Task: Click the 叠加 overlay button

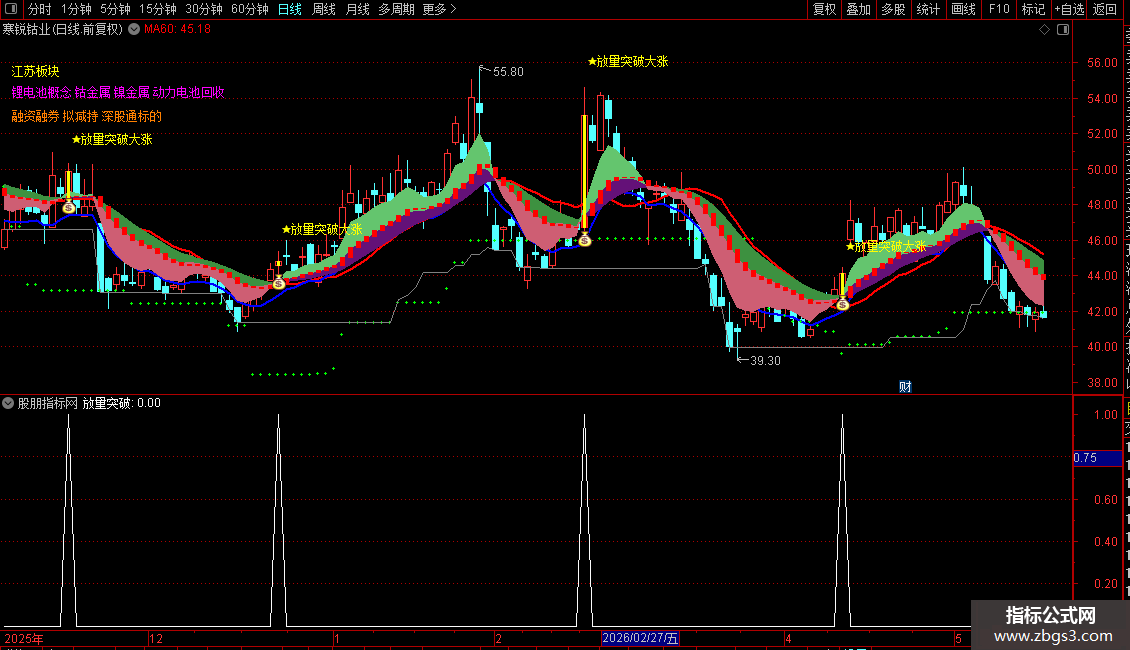Action: click(x=858, y=9)
